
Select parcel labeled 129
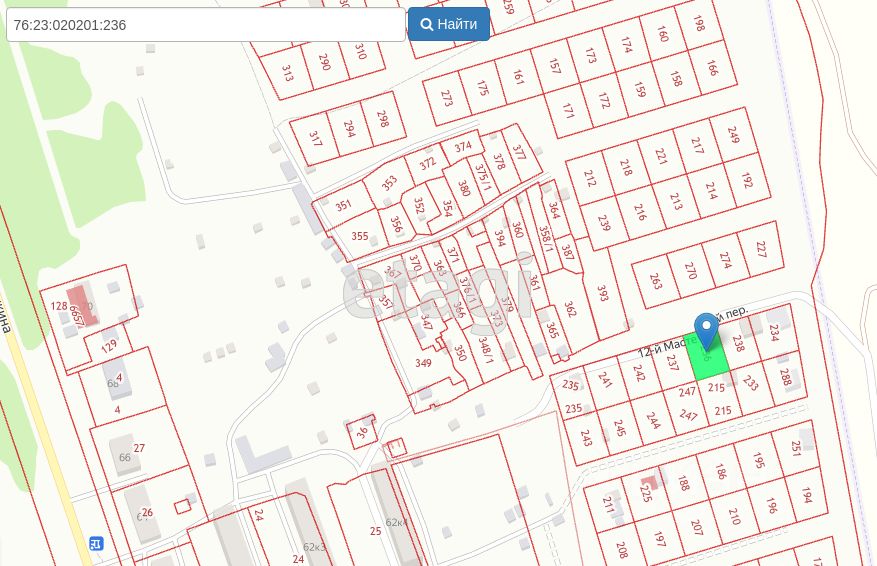109,346
